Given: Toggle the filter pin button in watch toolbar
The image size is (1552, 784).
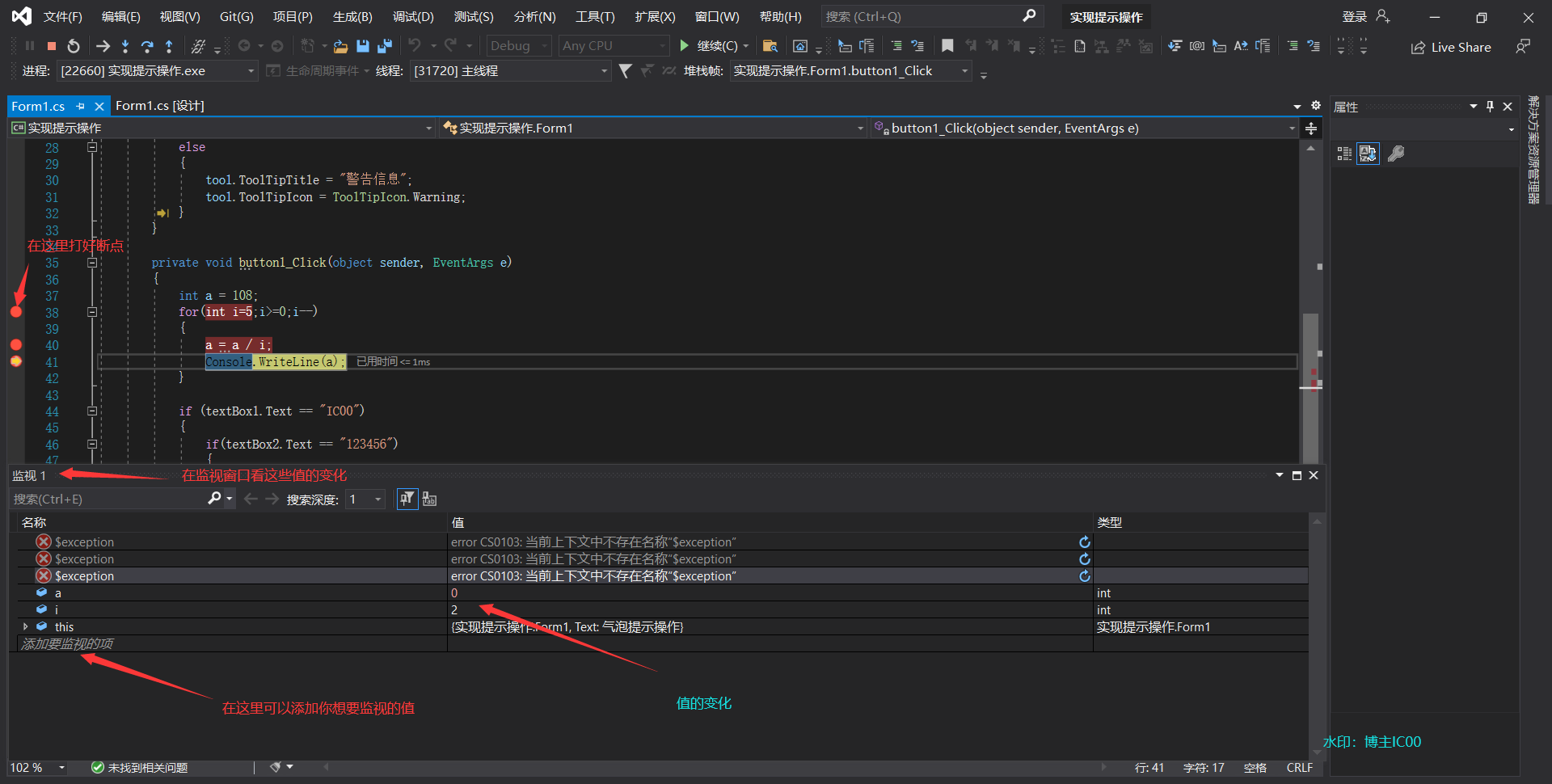Looking at the screenshot, I should [x=407, y=499].
